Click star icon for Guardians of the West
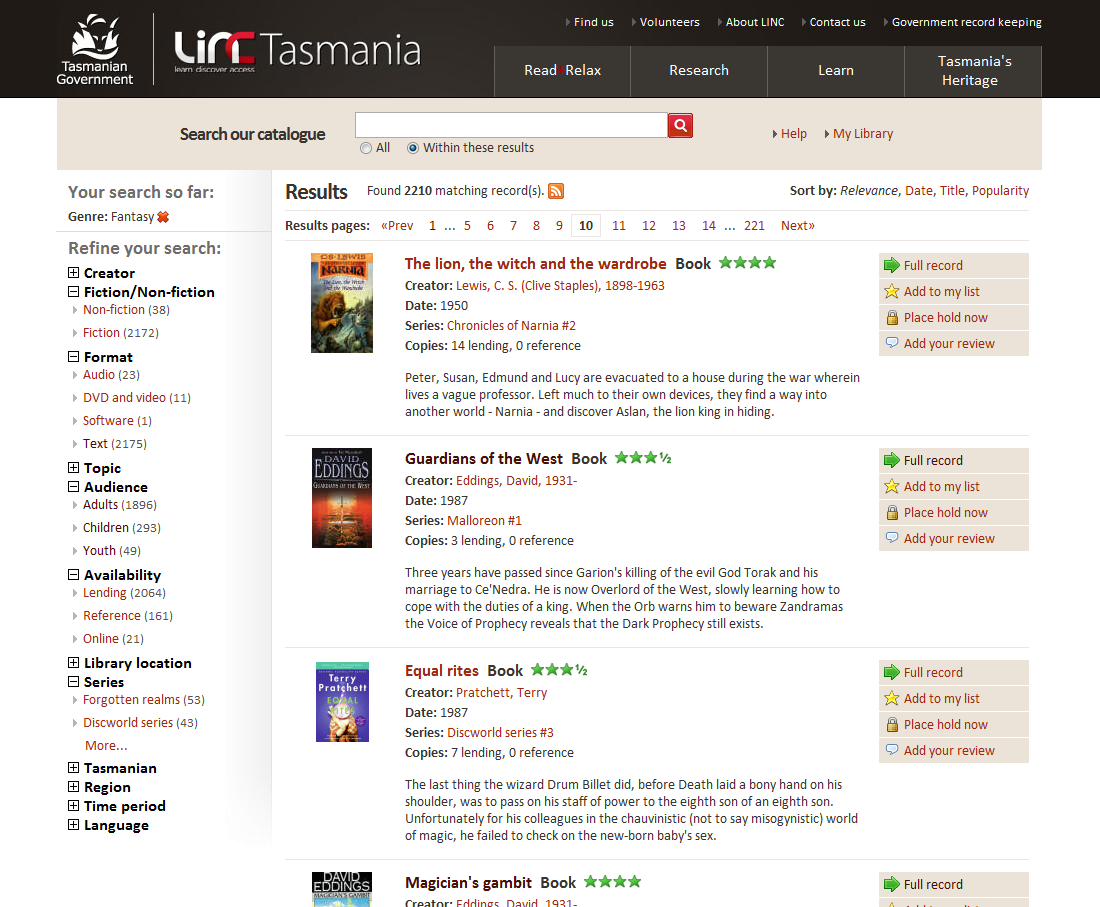 pos(892,486)
